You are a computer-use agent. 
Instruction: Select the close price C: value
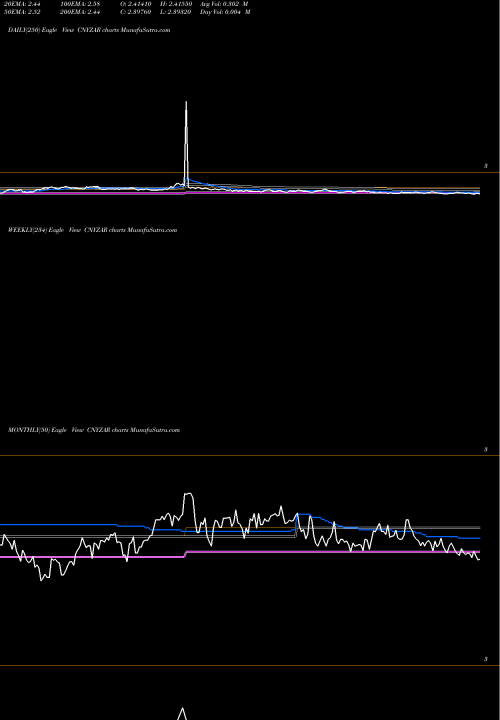tap(136, 12)
